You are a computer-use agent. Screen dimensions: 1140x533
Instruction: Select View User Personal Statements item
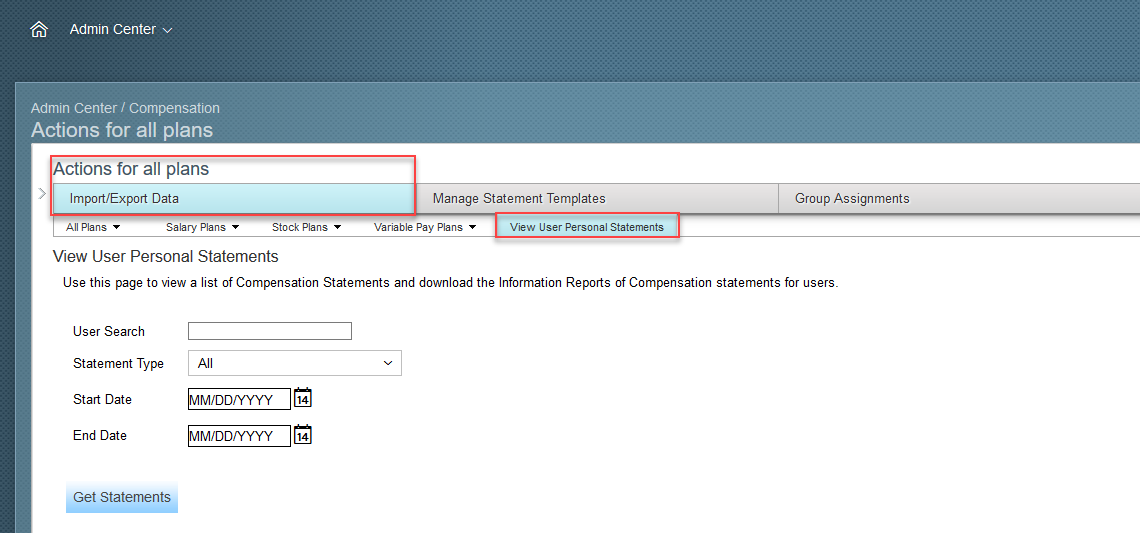coord(587,227)
